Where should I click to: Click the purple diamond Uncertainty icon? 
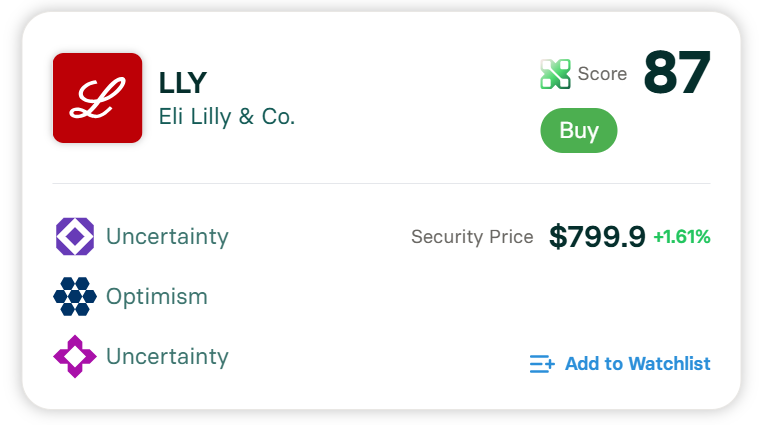coord(75,237)
